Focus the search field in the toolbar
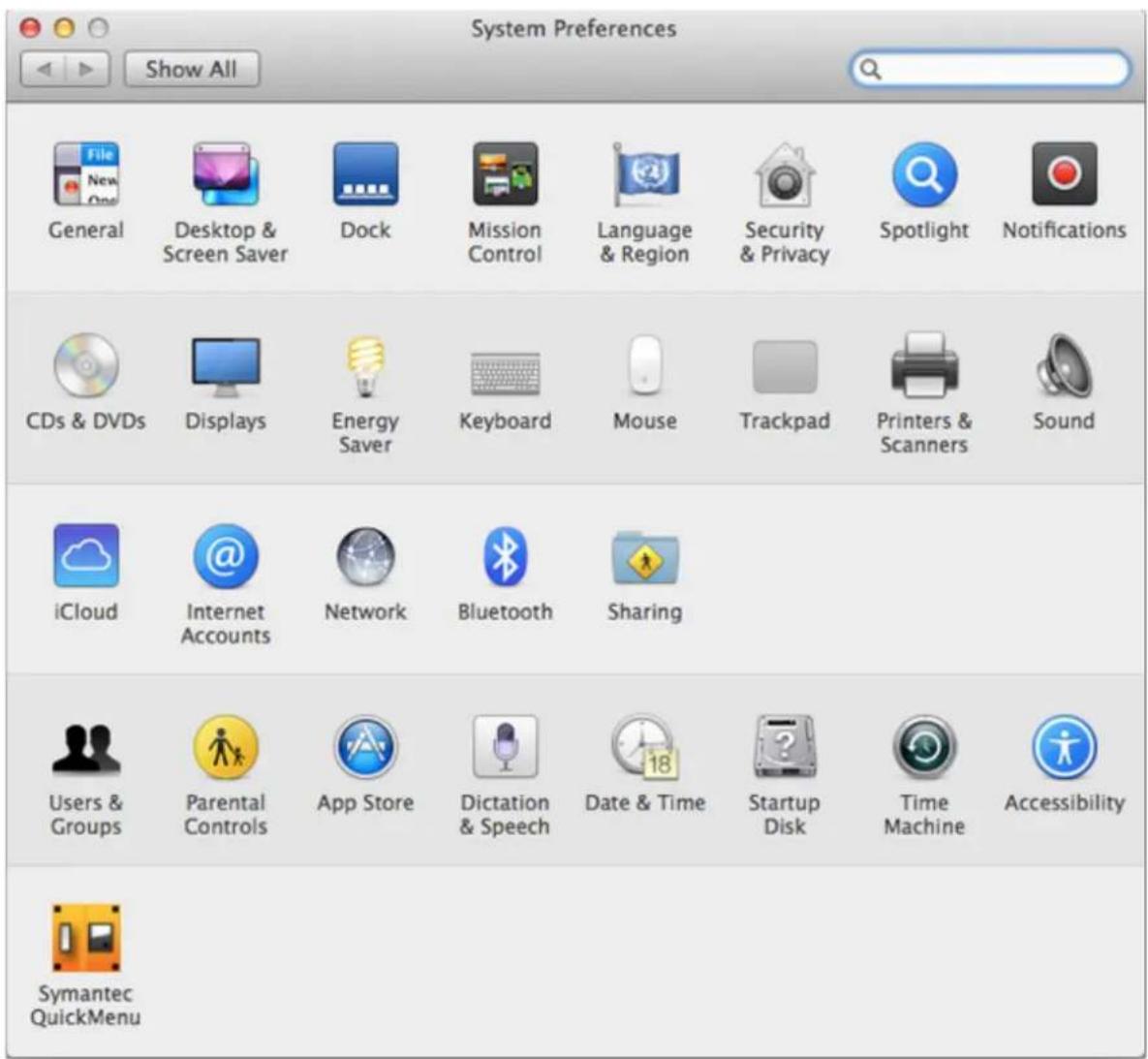 click(x=989, y=69)
